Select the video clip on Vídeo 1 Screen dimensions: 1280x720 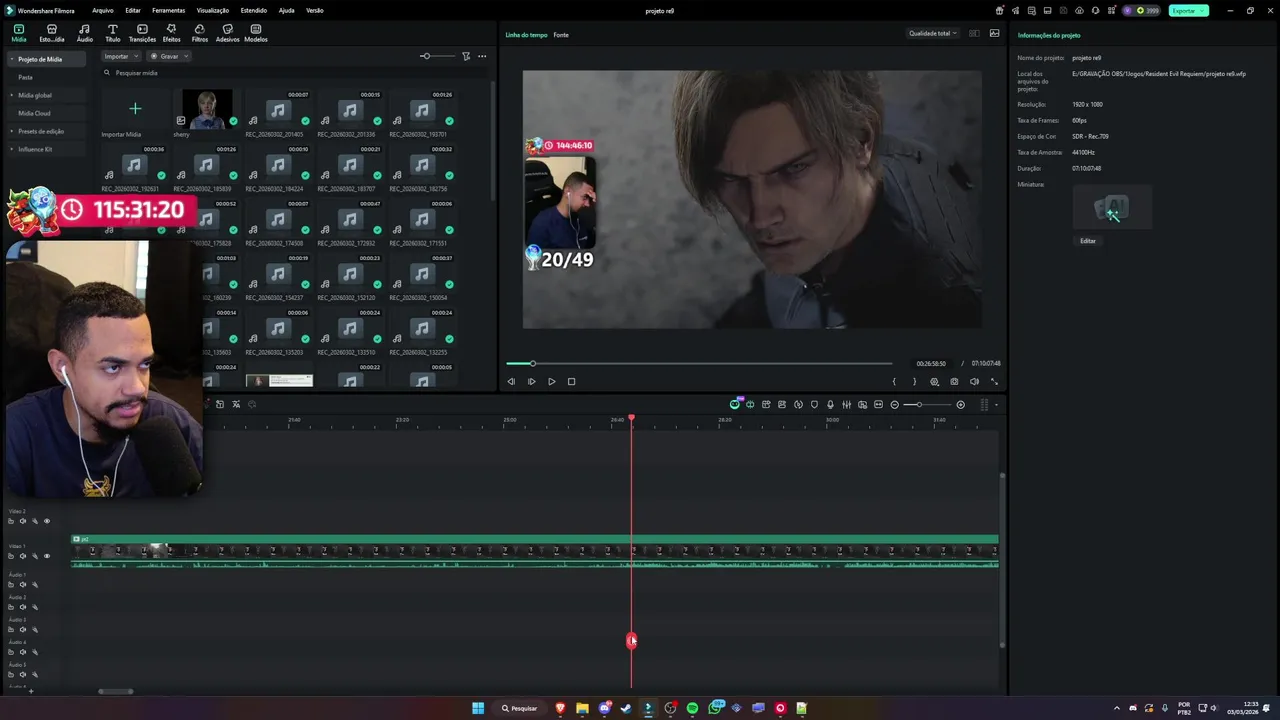pyautogui.click(x=535, y=552)
